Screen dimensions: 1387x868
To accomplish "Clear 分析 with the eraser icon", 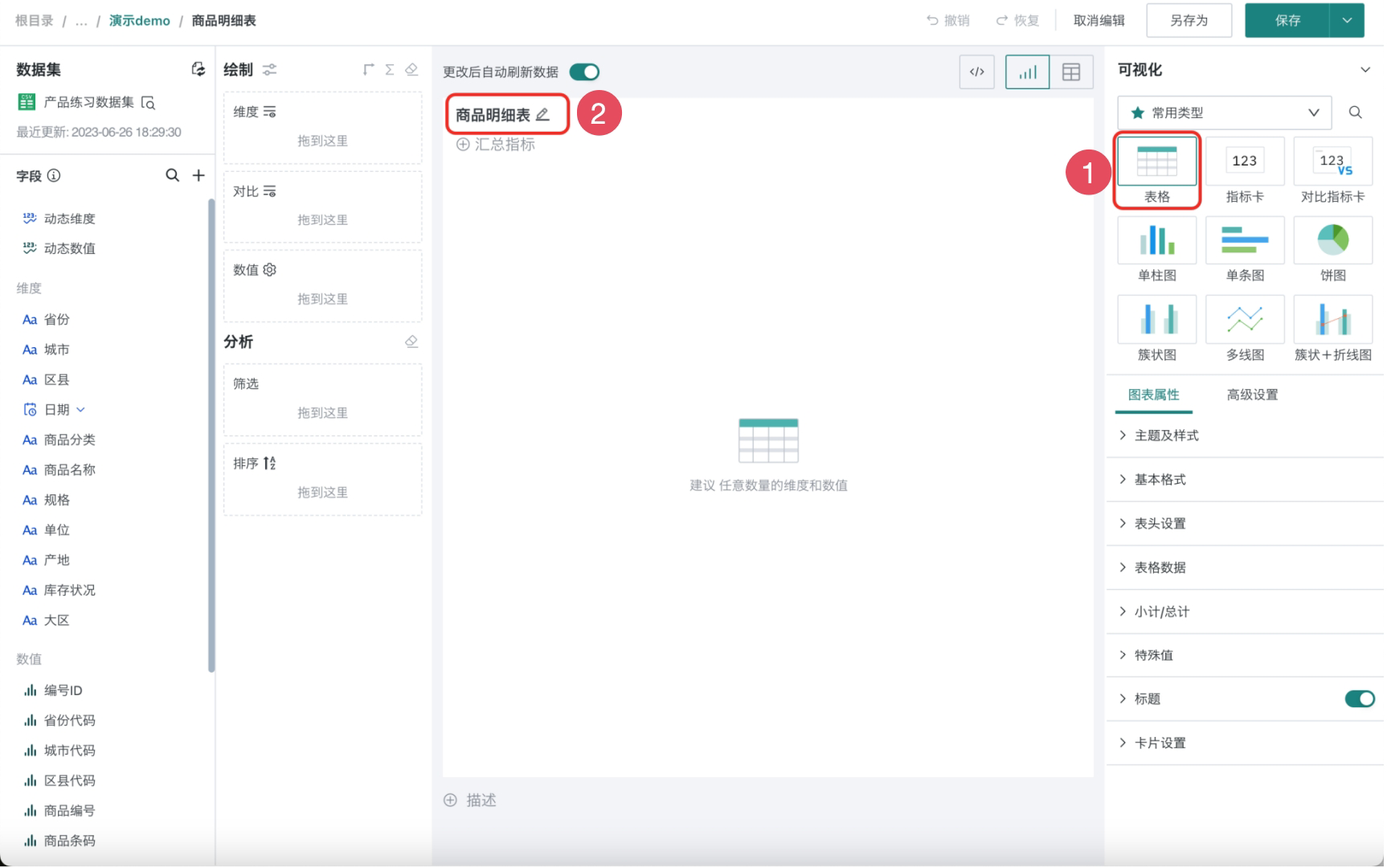I will [411, 342].
